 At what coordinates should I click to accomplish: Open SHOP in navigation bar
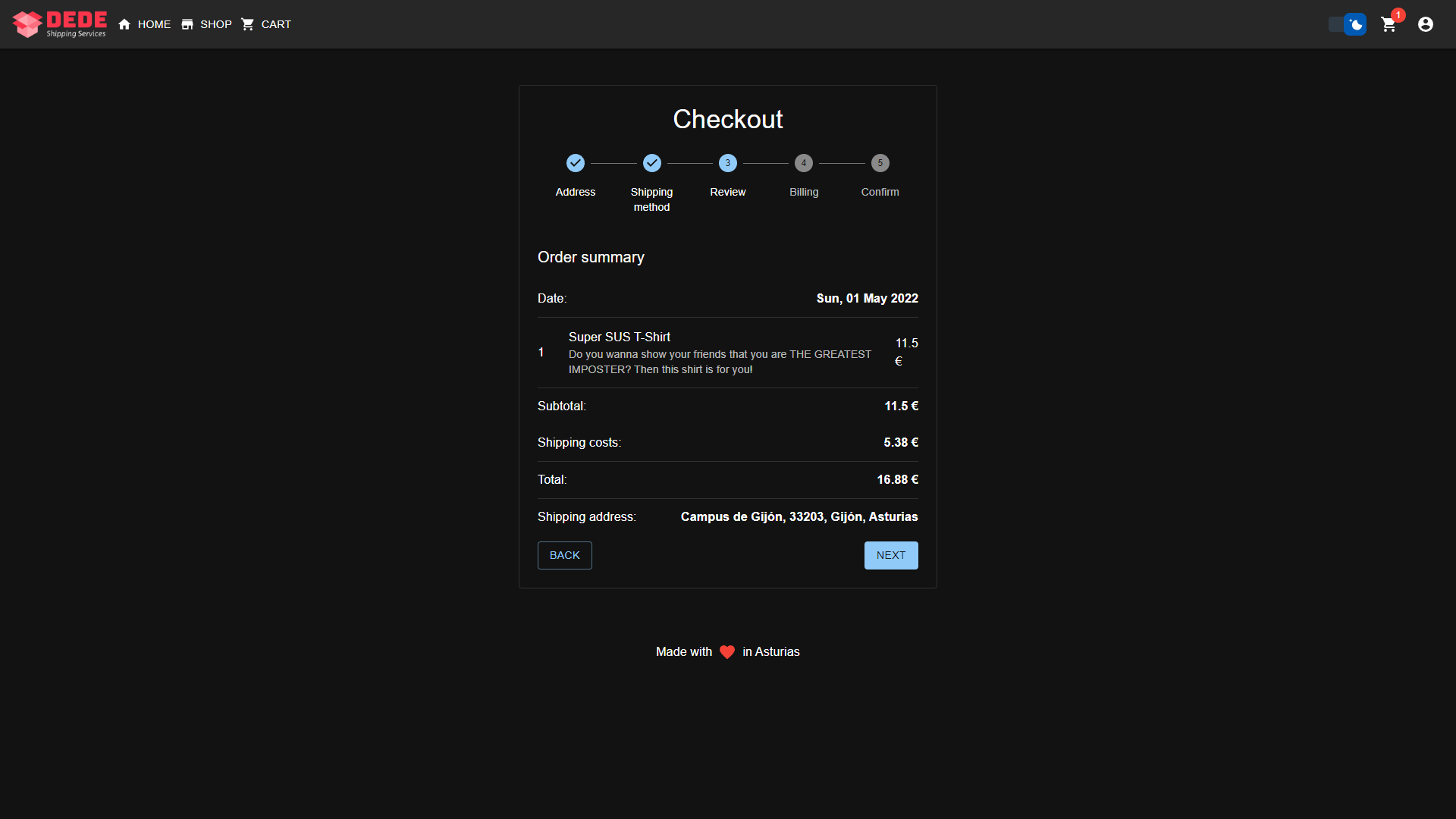point(216,24)
